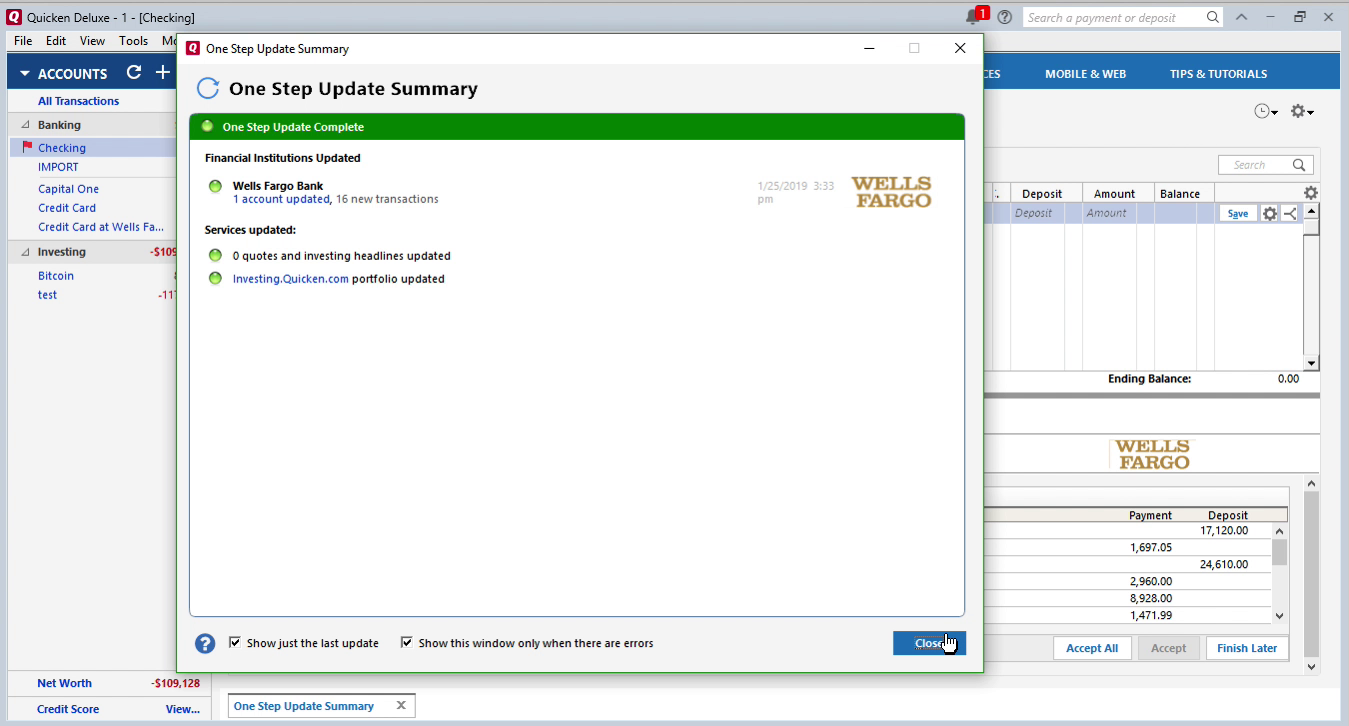Switch to the Mobile & Web tab
Viewport: 1349px width, 726px height.
click(1085, 74)
